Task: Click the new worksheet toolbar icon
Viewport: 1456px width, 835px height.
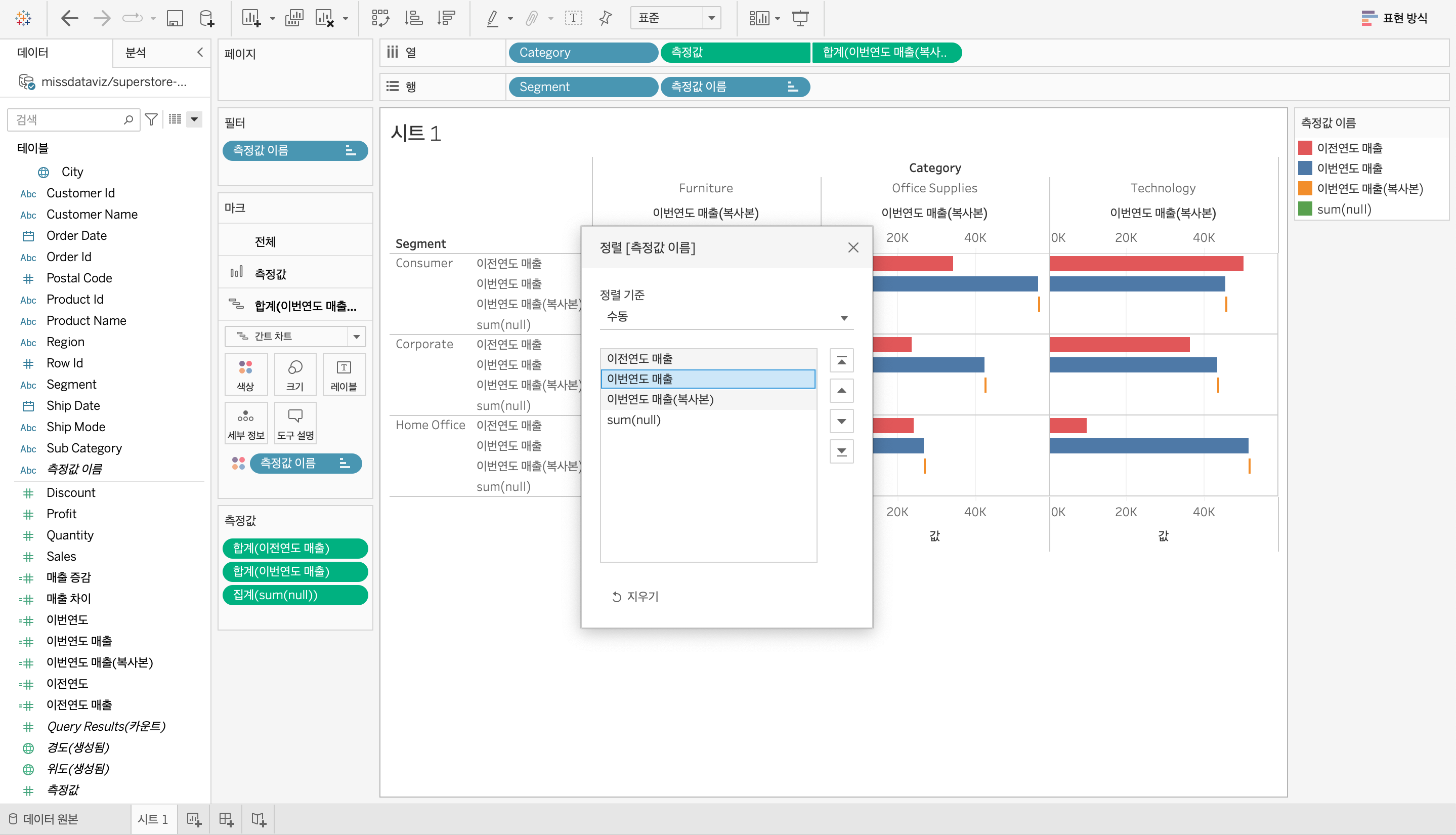Action: click(251, 18)
